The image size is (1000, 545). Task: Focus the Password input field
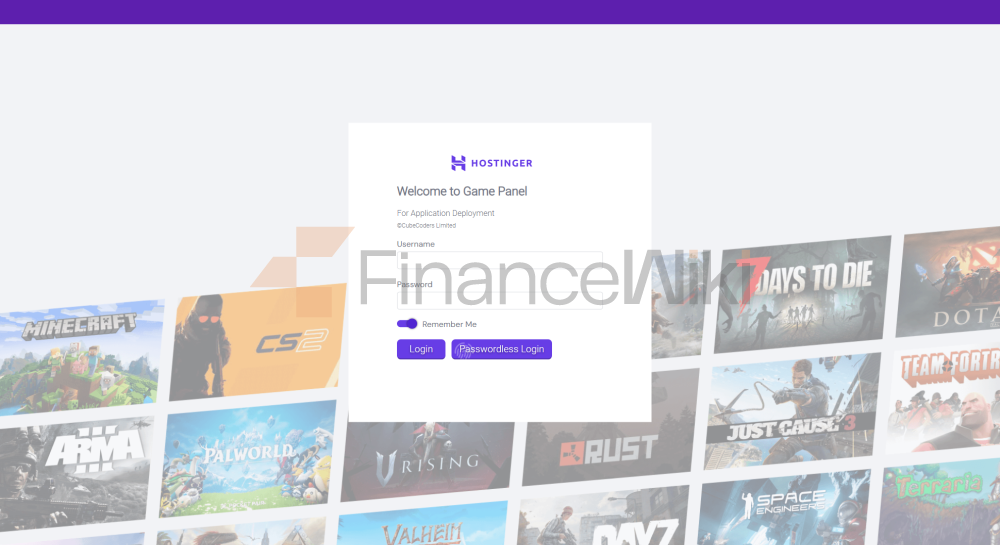click(499, 301)
